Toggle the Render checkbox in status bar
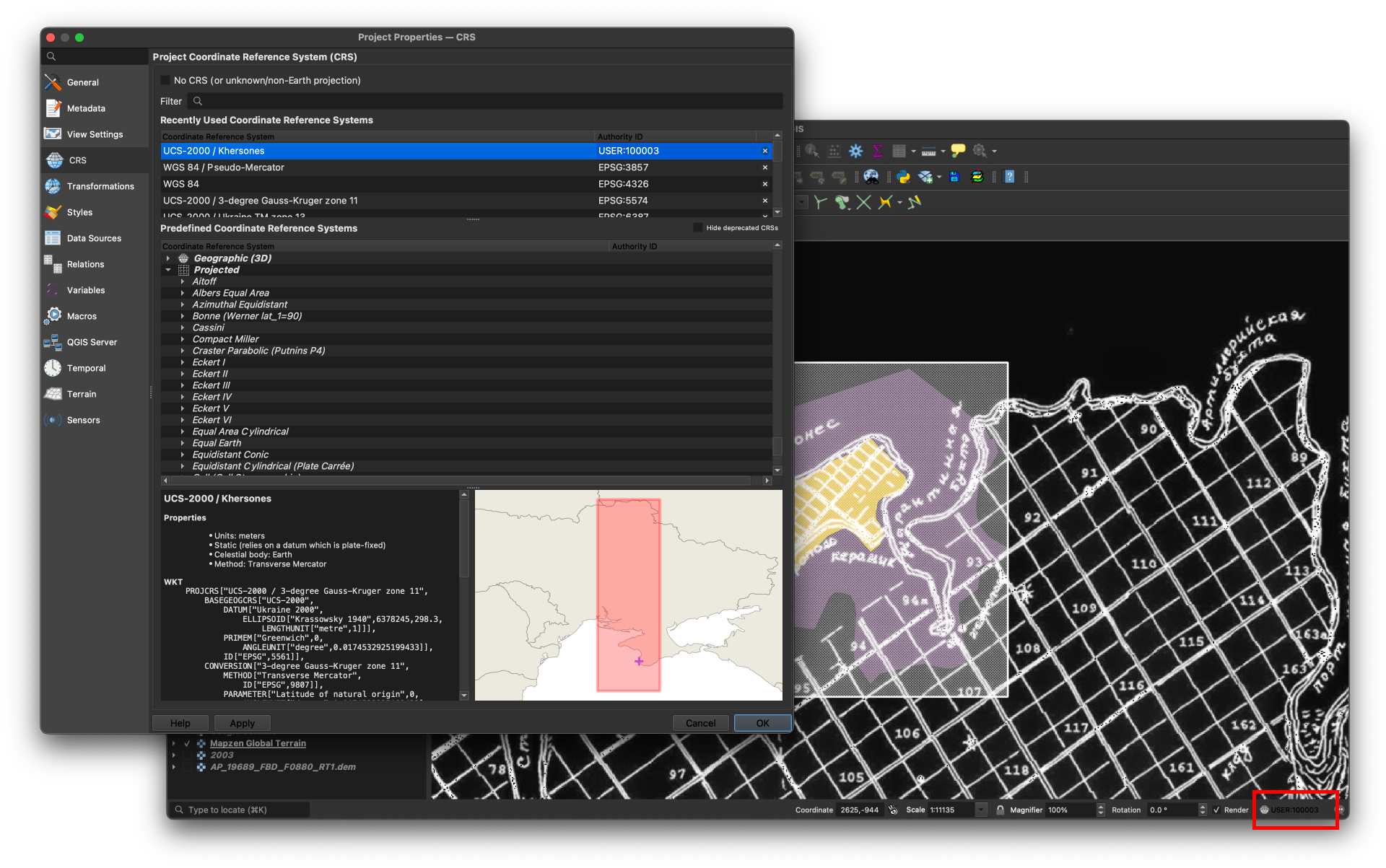The image size is (1386, 868). (1216, 810)
